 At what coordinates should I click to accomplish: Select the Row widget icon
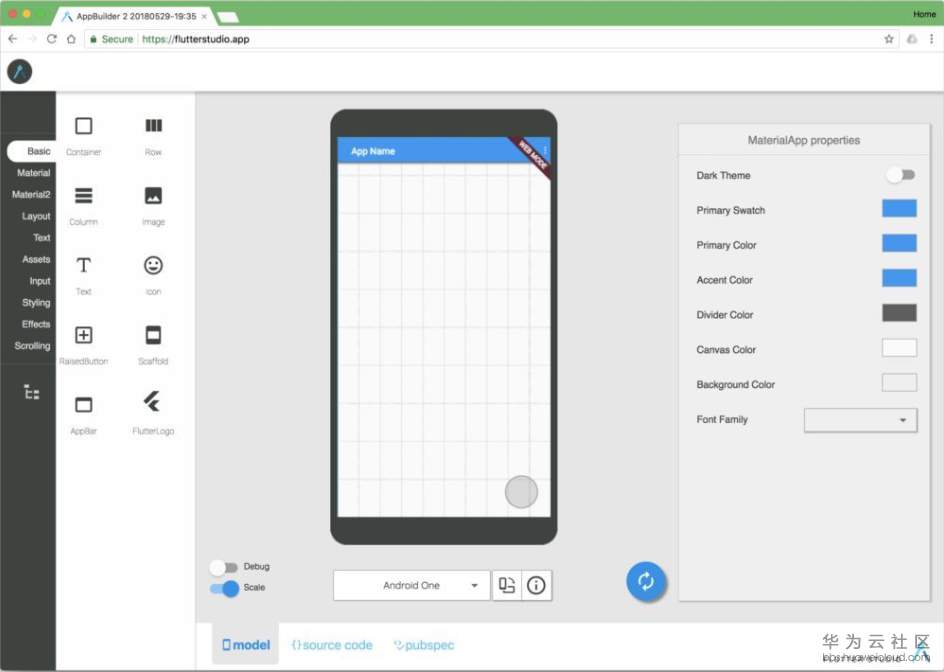pyautogui.click(x=154, y=125)
